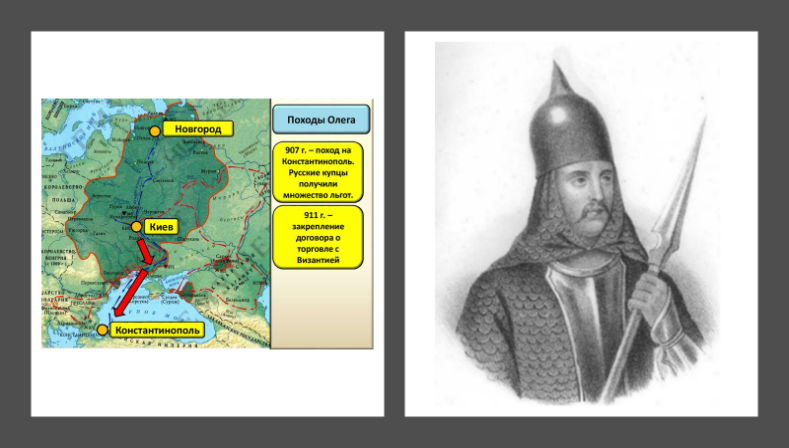Click the 'Константинополь' map label
789x448 pixels.
pos(157,330)
